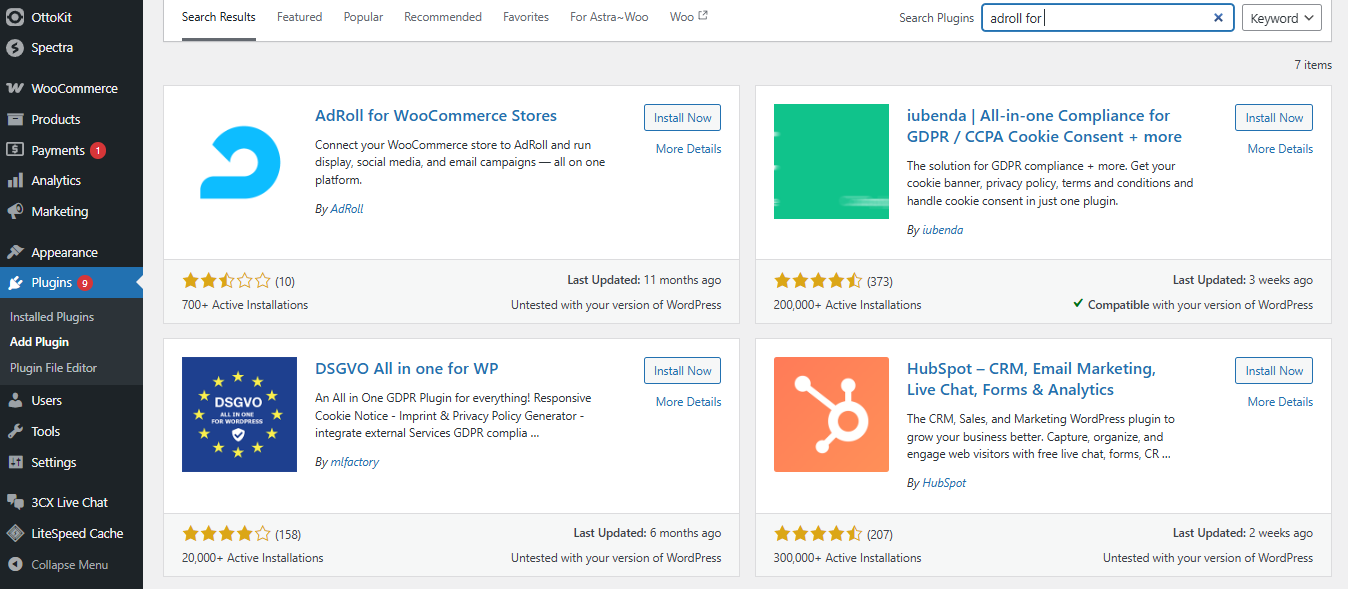Click the Appearance paintbrush icon
Image resolution: width=1348 pixels, height=589 pixels.
pos(15,253)
